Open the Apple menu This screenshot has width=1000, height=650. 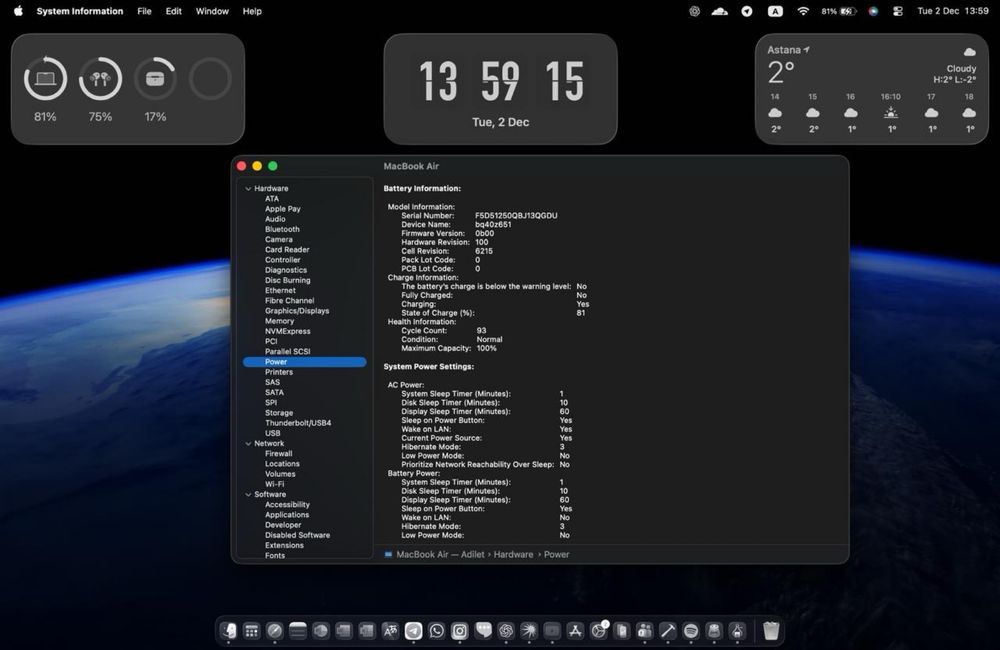click(18, 11)
